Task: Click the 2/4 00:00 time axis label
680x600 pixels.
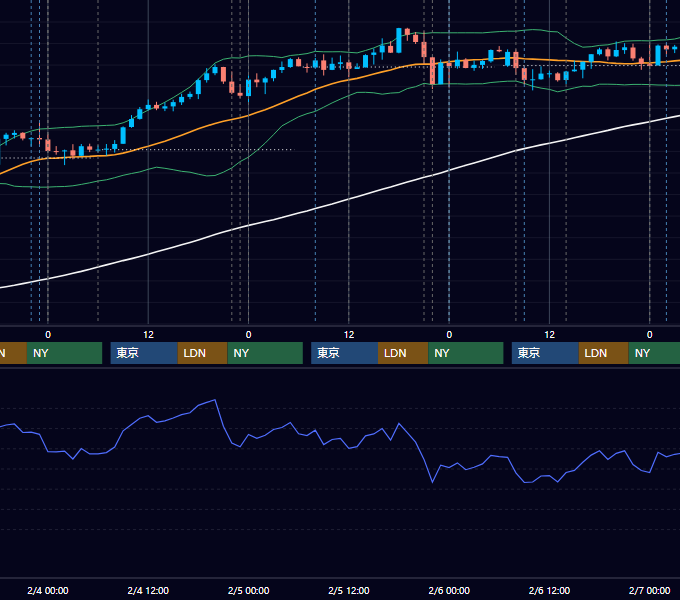Action: [48, 590]
